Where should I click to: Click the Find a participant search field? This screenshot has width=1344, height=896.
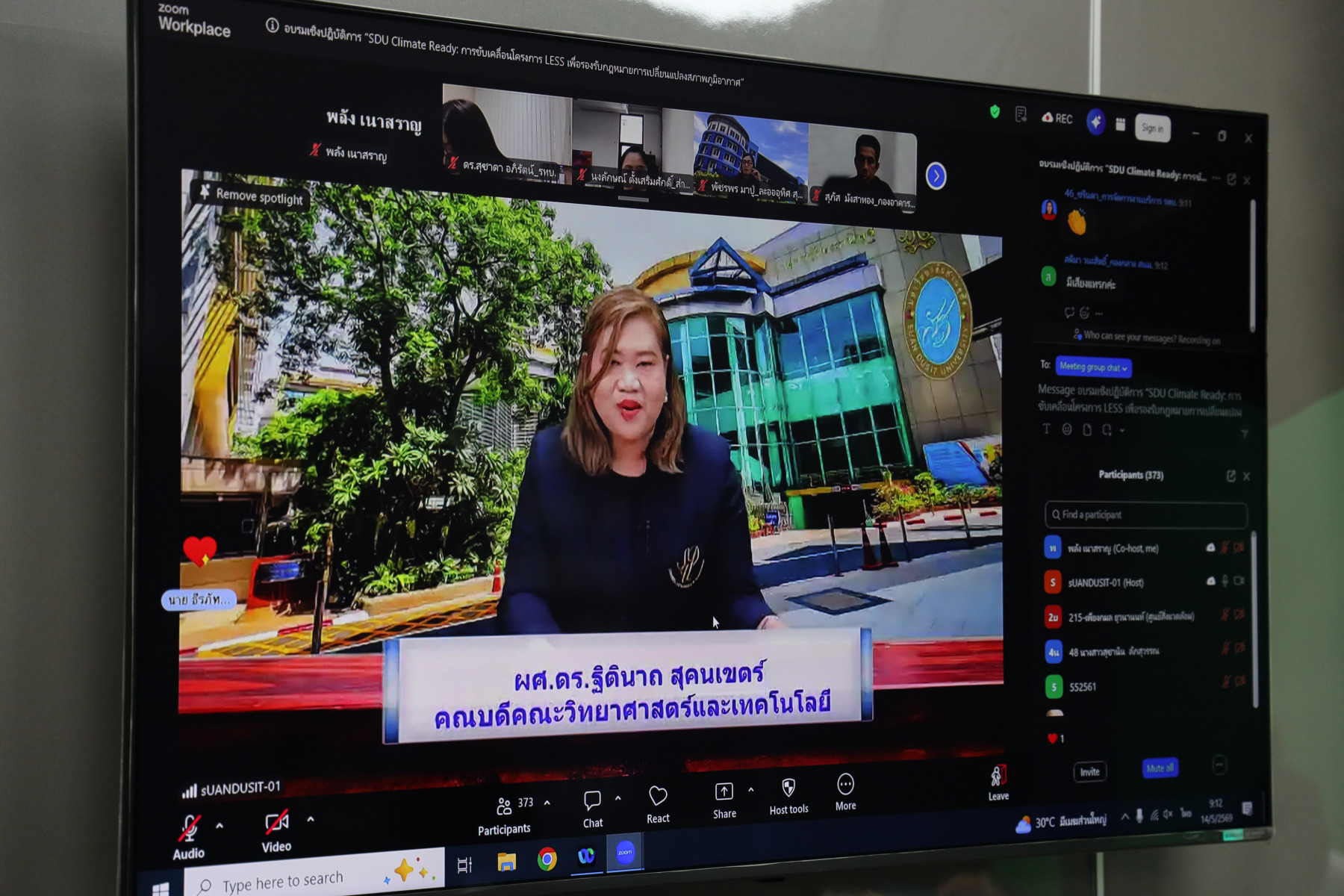(x=1145, y=515)
